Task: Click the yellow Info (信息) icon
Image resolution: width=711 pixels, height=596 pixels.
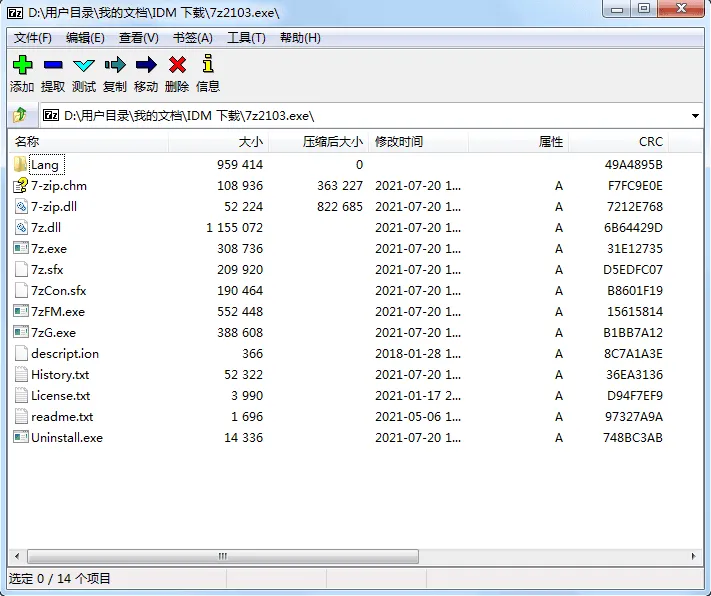Action: click(208, 66)
